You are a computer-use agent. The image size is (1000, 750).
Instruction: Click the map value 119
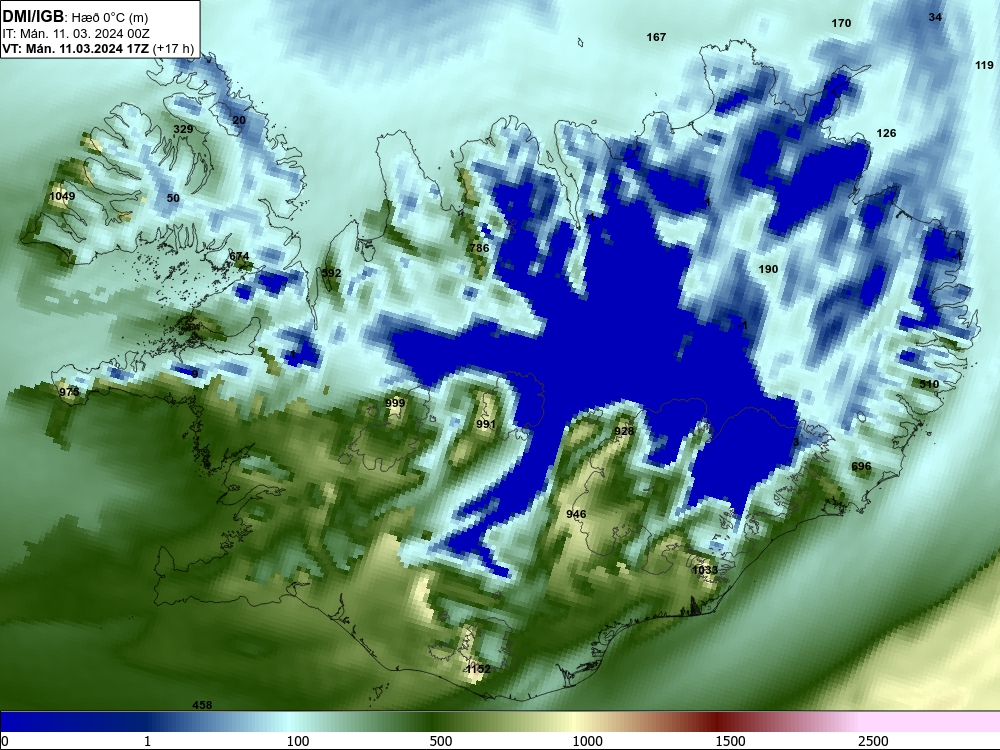(x=984, y=65)
